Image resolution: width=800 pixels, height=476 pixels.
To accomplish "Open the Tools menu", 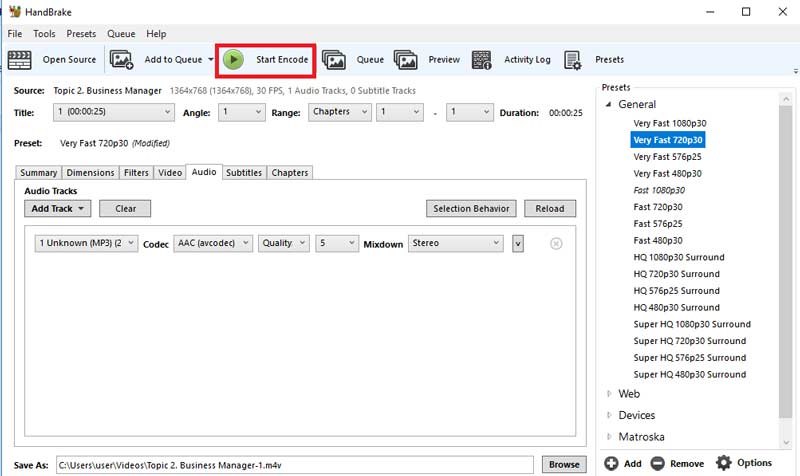I will [44, 34].
